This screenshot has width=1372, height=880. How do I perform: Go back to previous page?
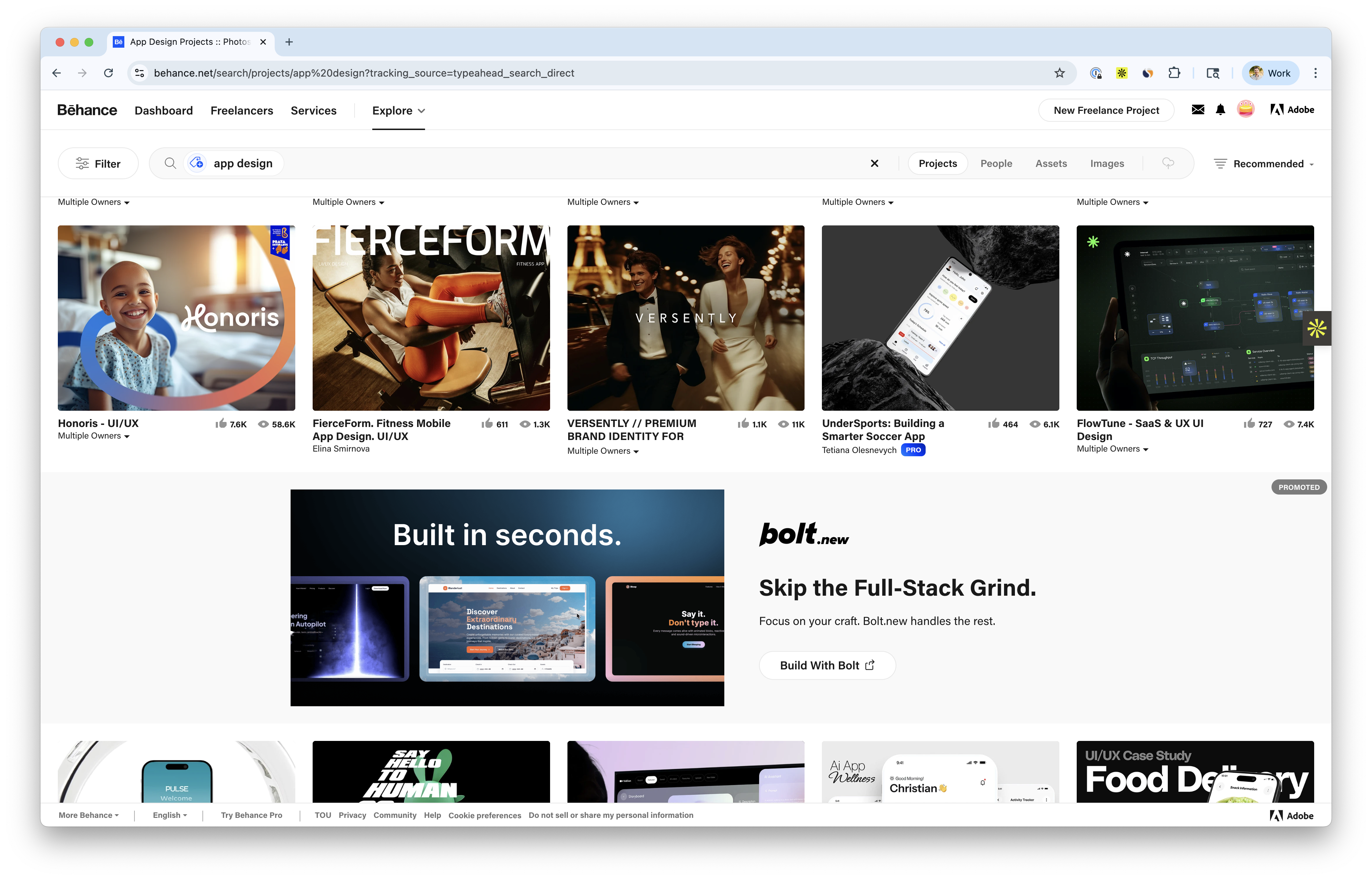pyautogui.click(x=56, y=73)
